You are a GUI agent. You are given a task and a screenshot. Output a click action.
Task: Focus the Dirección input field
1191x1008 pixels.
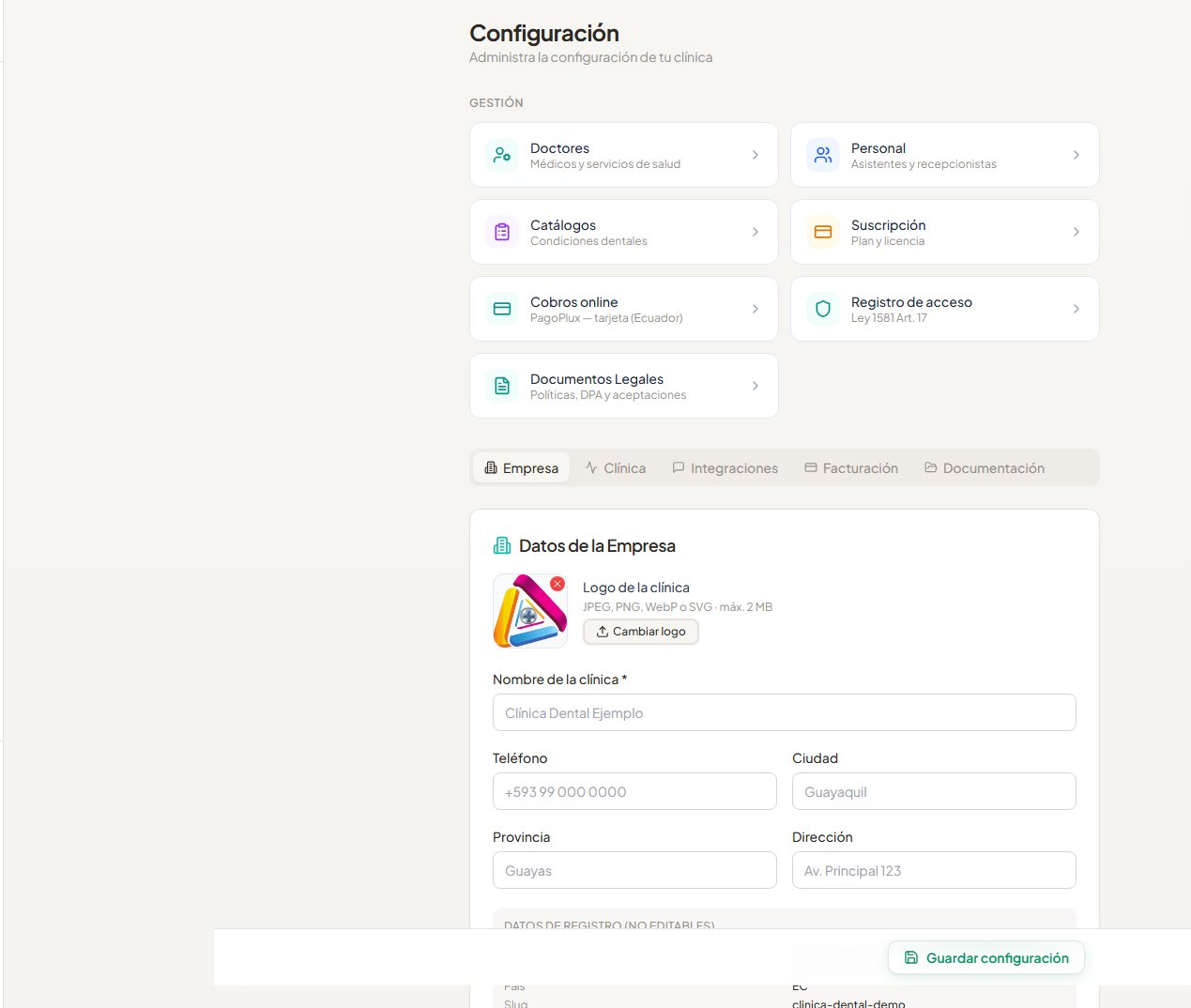(x=934, y=870)
